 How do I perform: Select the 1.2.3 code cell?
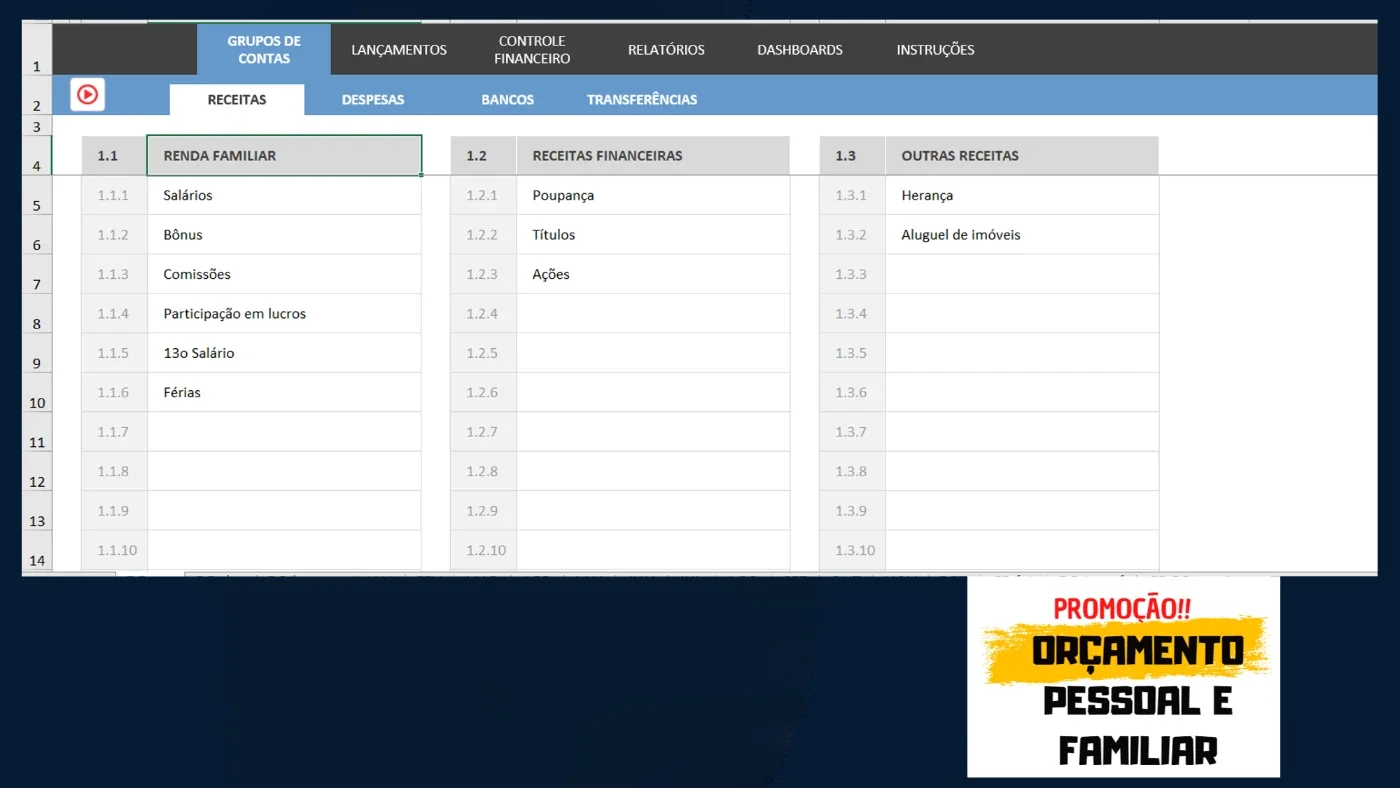[483, 274]
